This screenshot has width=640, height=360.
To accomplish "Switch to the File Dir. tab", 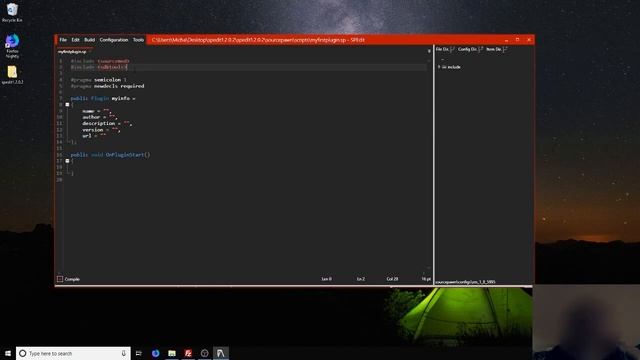I will click(x=442, y=49).
